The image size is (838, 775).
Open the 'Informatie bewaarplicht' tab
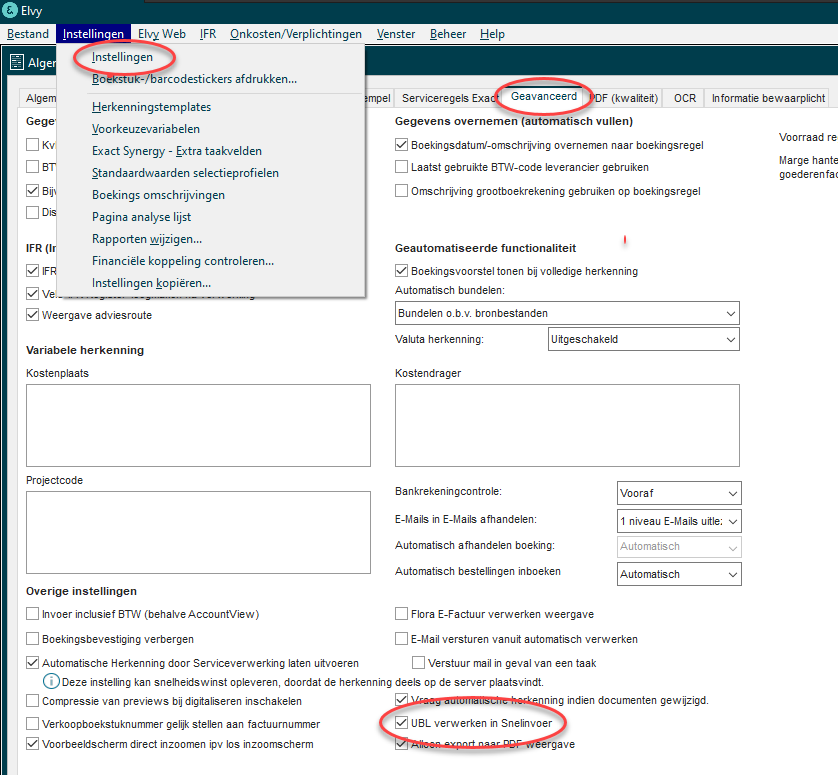pos(768,98)
